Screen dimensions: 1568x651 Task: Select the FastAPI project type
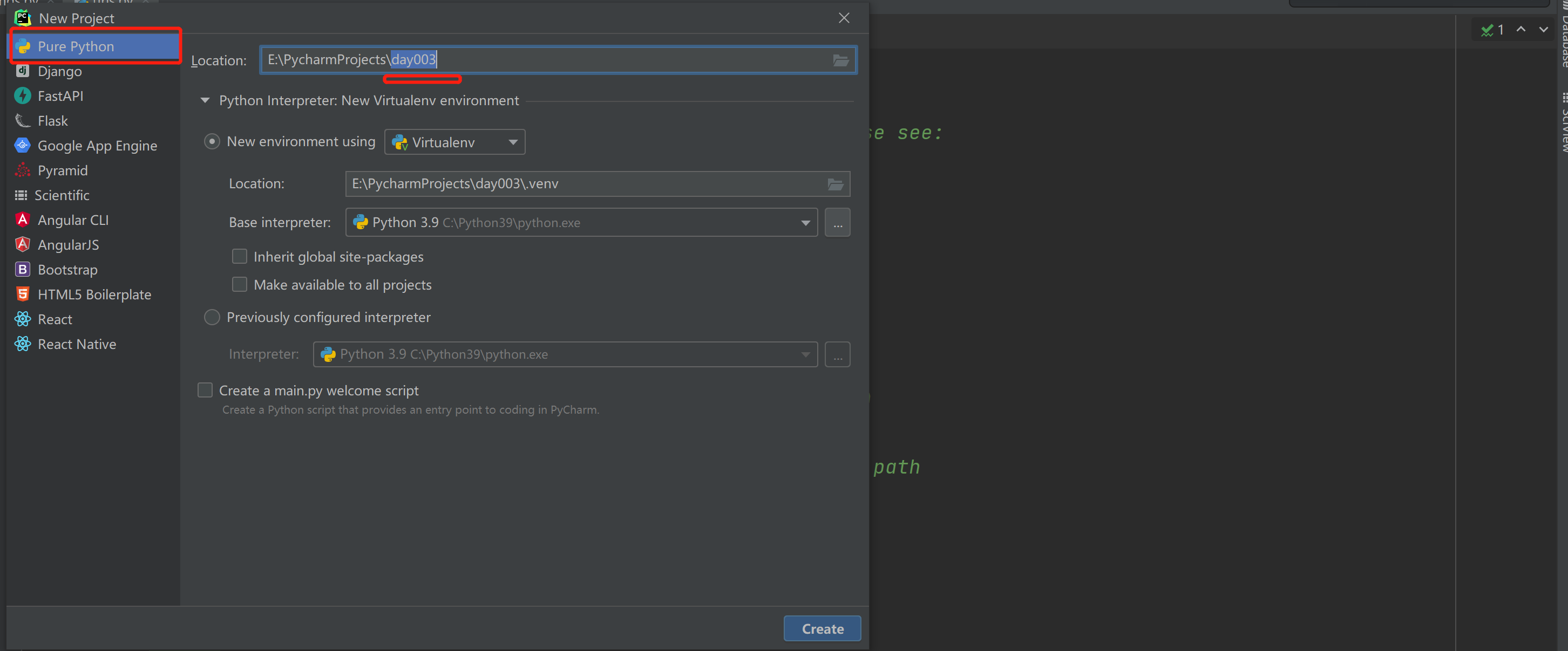tap(94, 96)
